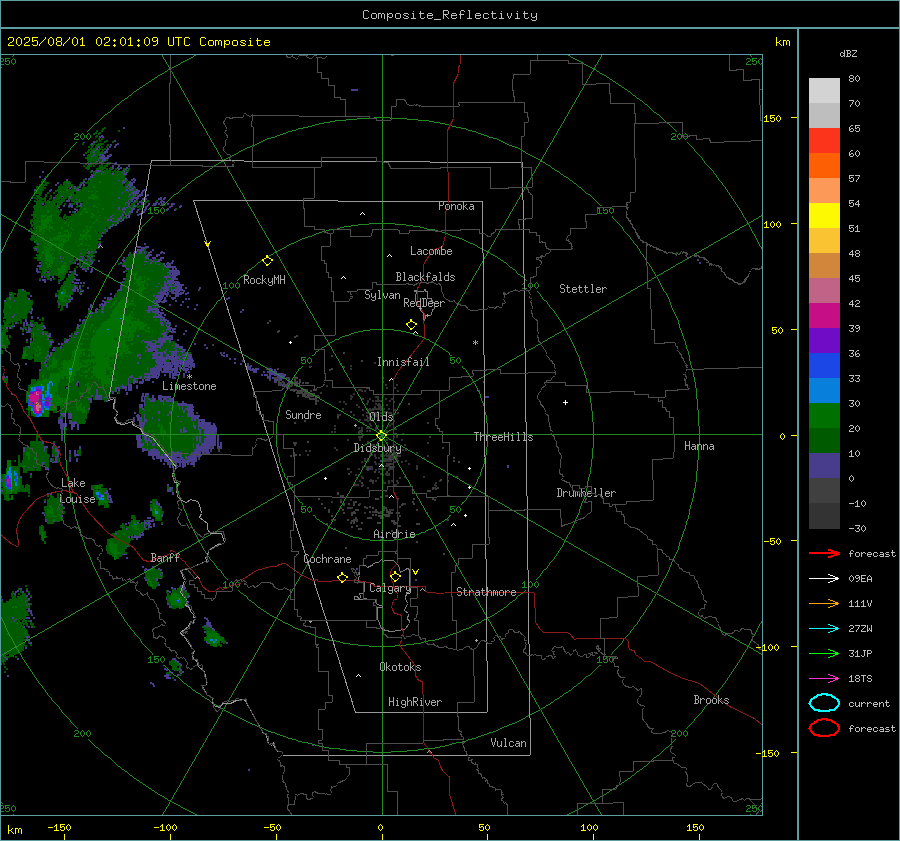Screen dimensions: 900x841
Task: Click the cyan 'current' ellipse icon
Action: point(824,703)
